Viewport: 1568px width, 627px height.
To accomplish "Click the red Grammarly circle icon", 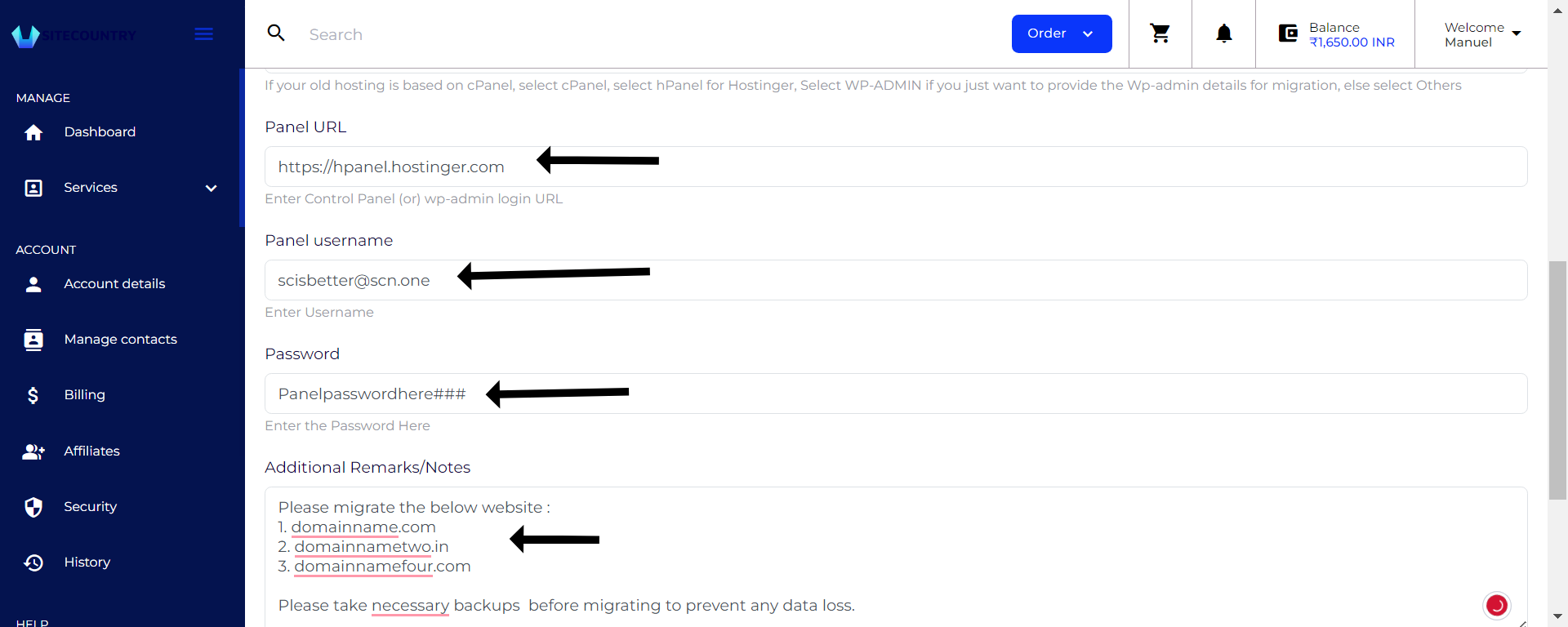I will coord(1496,605).
